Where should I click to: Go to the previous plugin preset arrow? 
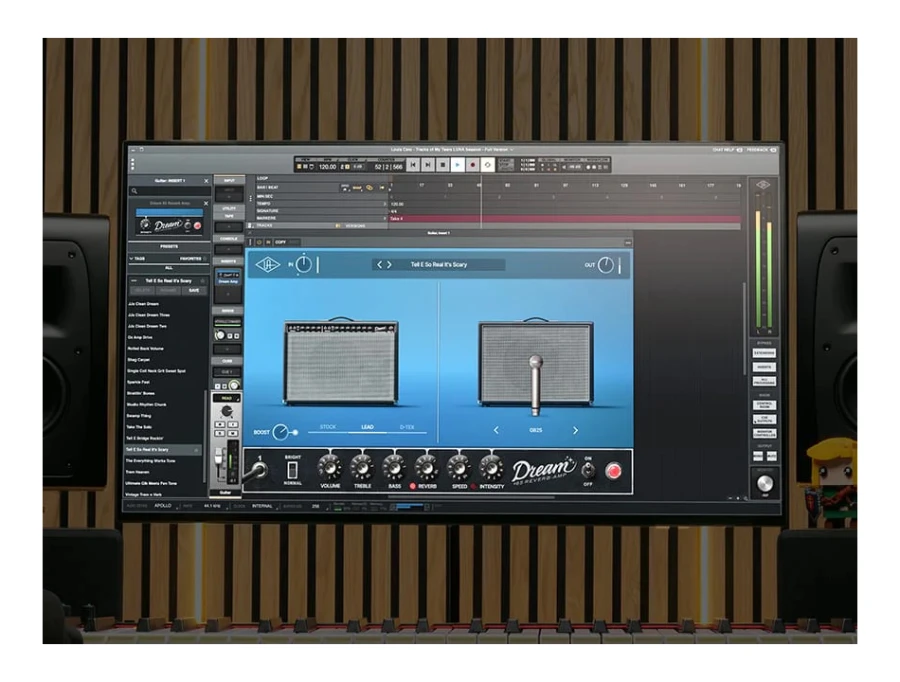point(379,265)
